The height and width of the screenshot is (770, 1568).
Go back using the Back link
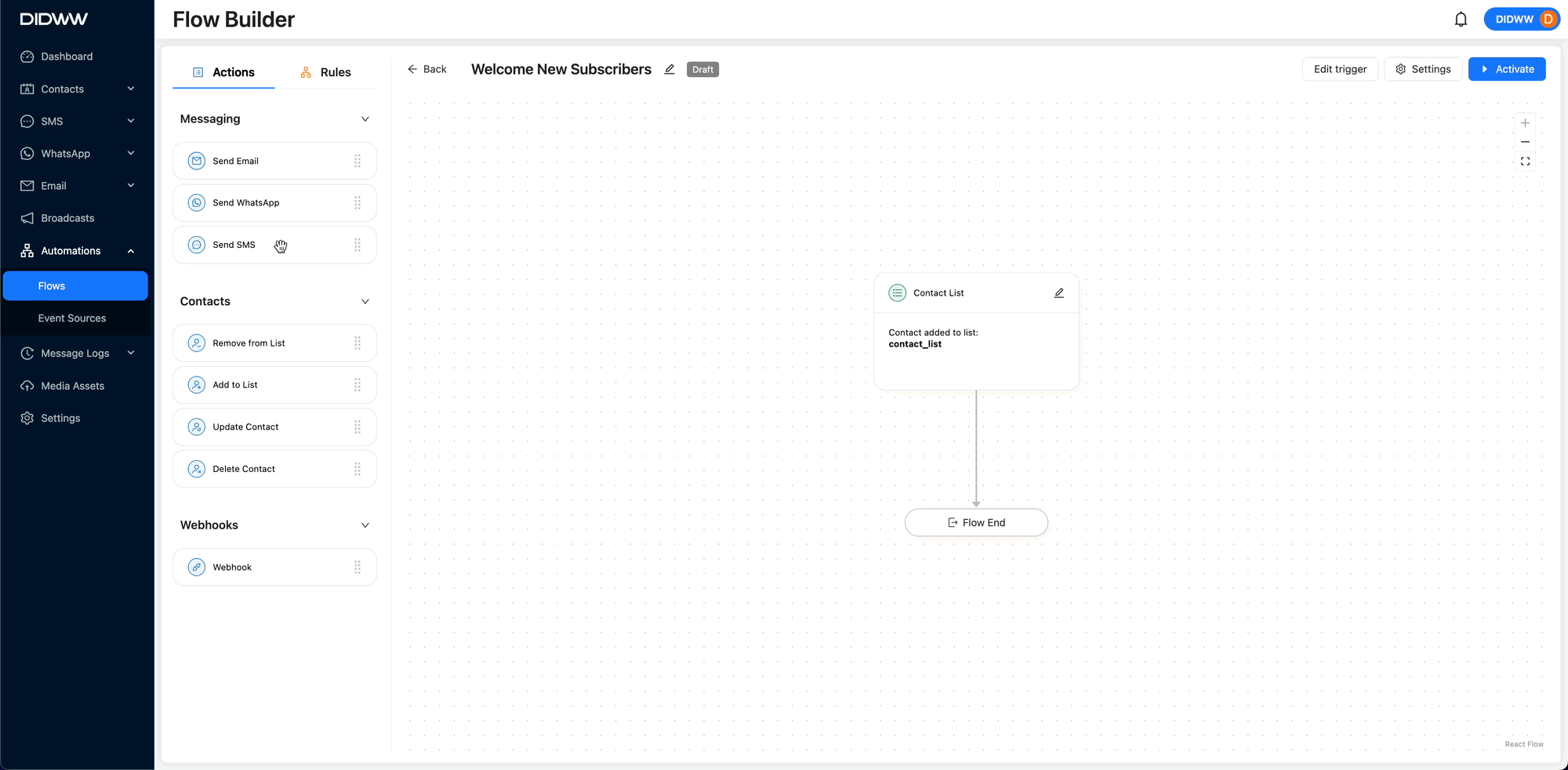point(427,69)
